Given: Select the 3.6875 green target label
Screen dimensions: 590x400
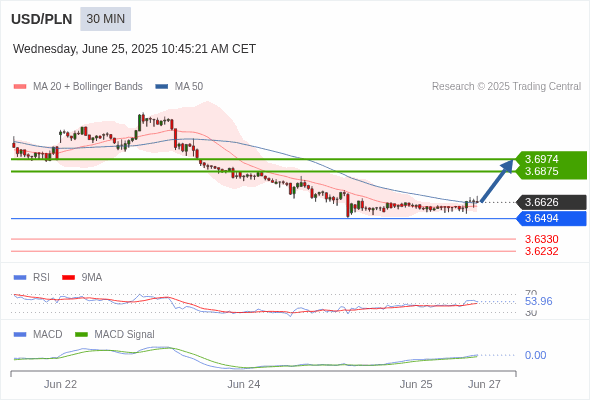Looking at the screenshot, I should (x=542, y=171).
